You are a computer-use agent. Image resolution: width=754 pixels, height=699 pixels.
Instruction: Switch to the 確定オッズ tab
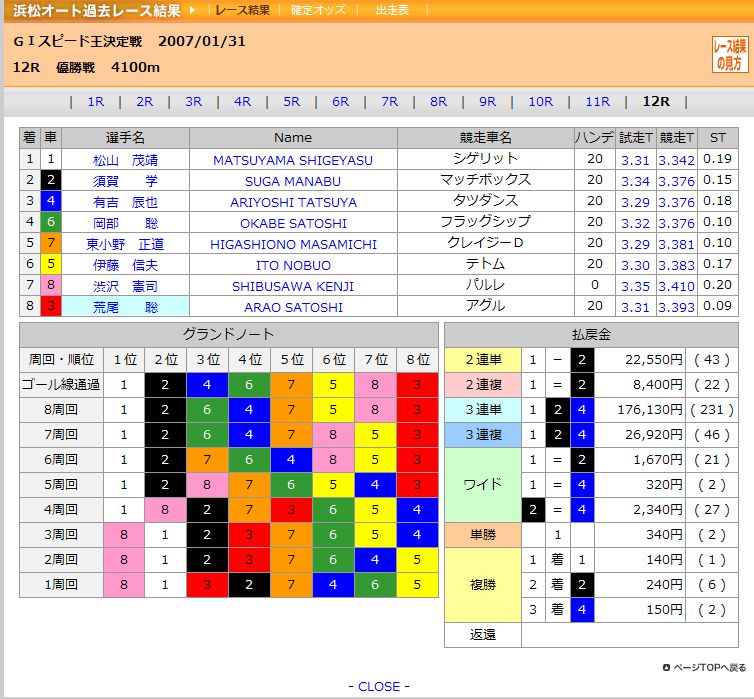tap(318, 10)
